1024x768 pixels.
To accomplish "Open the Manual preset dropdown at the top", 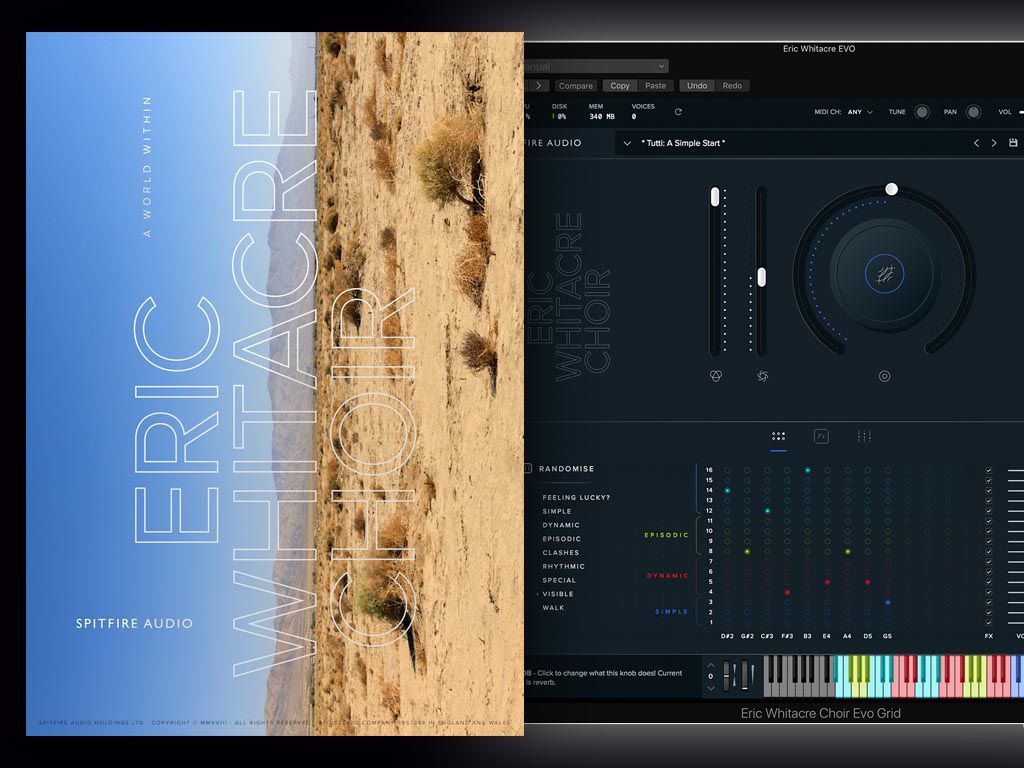I will 595,66.
